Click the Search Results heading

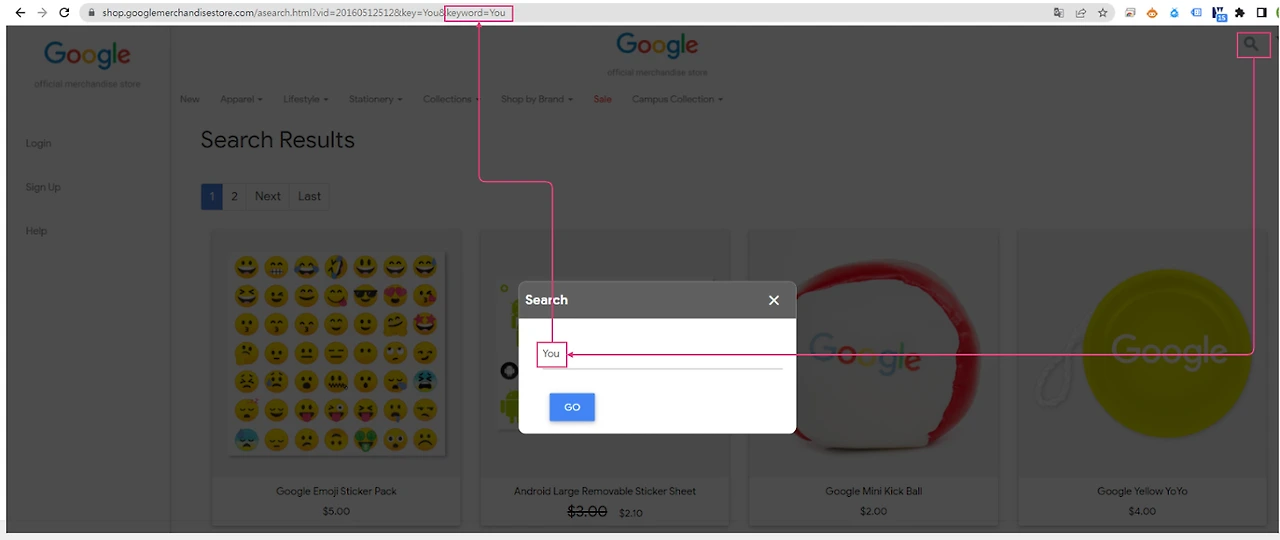click(x=278, y=140)
